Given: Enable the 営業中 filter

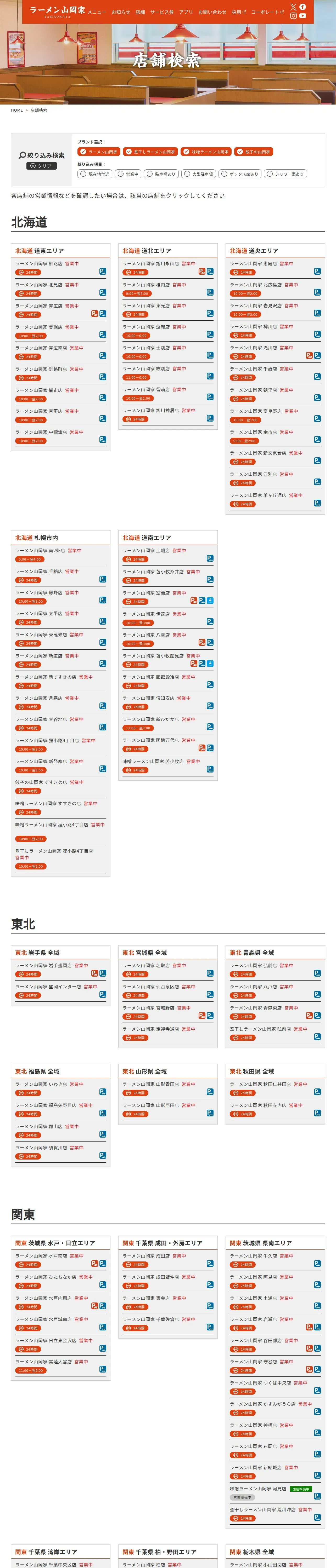Looking at the screenshot, I should [x=128, y=174].
